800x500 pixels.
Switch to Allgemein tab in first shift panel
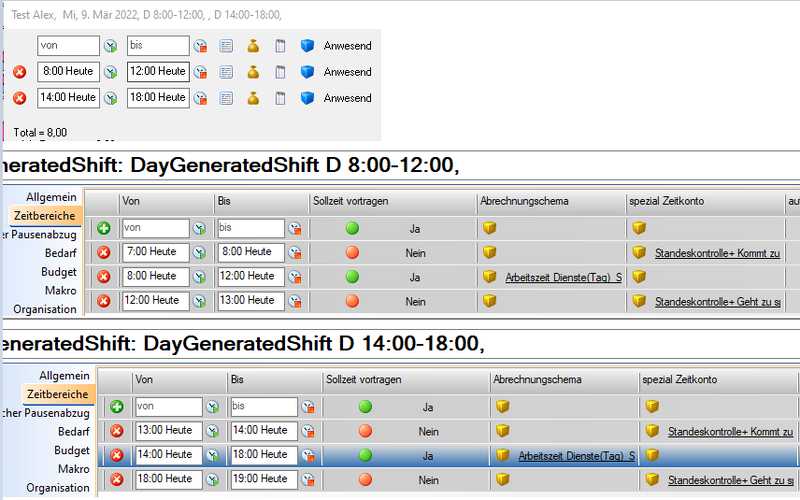(52, 198)
